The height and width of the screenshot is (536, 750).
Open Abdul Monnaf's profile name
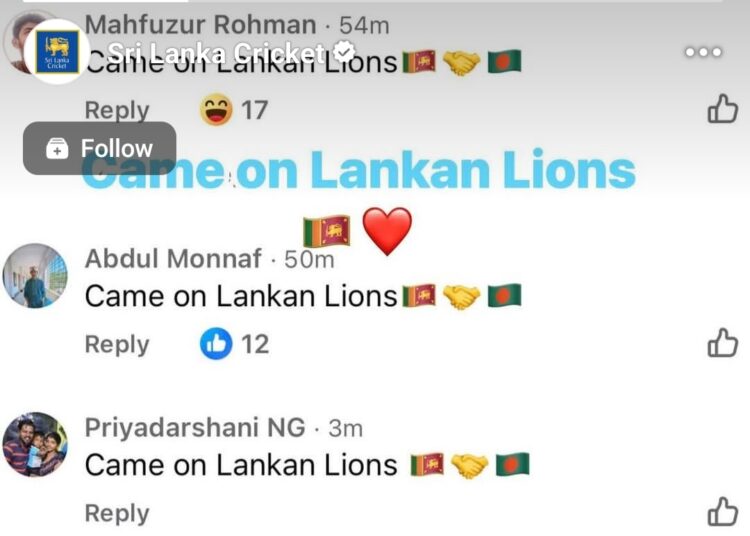[173, 259]
